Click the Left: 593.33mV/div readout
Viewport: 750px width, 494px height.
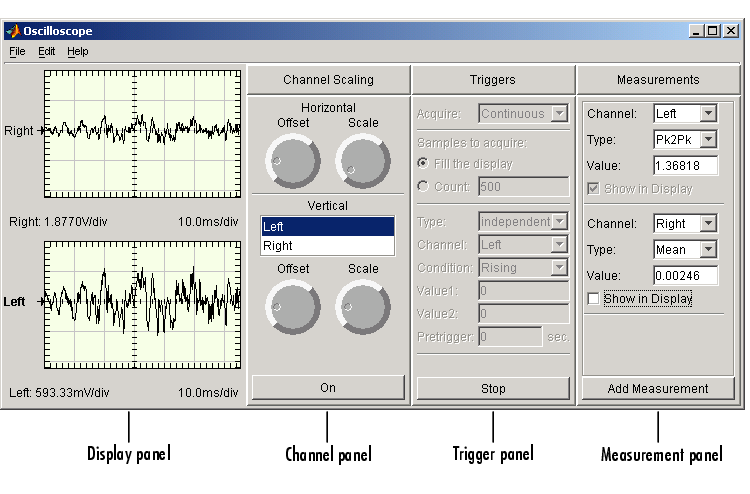pyautogui.click(x=59, y=393)
